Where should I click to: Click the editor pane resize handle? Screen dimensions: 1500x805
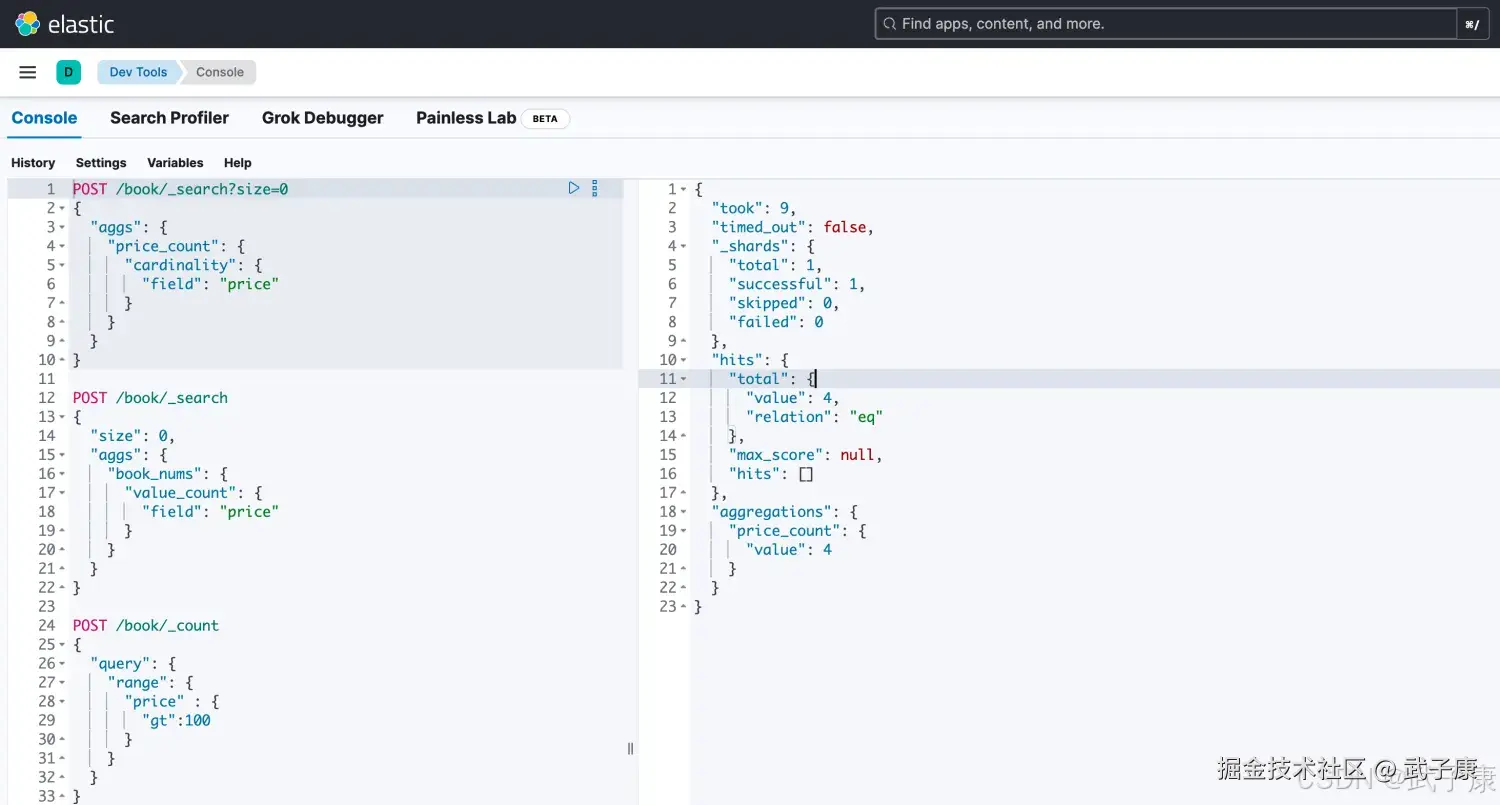coord(630,748)
